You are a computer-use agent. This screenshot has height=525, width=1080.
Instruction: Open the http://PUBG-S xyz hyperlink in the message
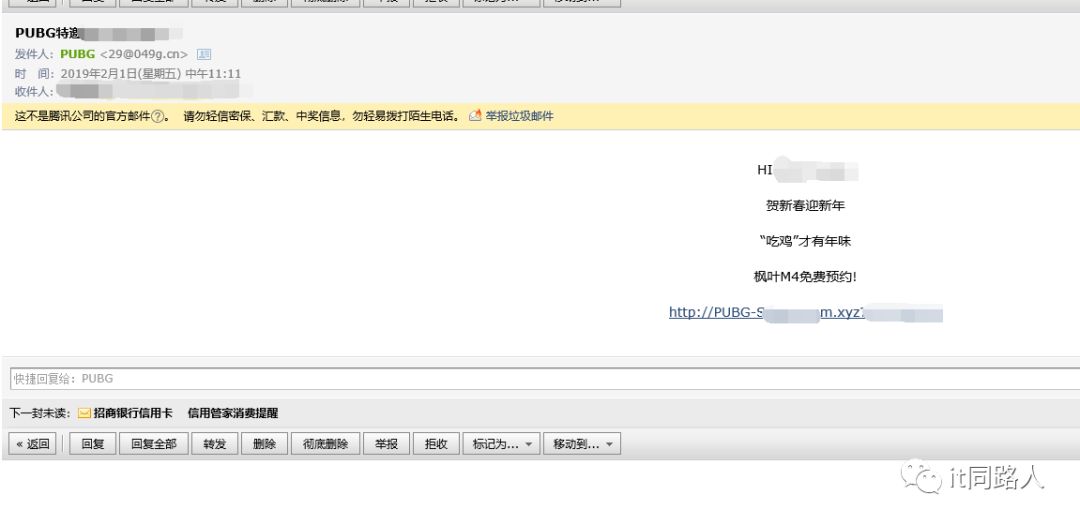805,312
